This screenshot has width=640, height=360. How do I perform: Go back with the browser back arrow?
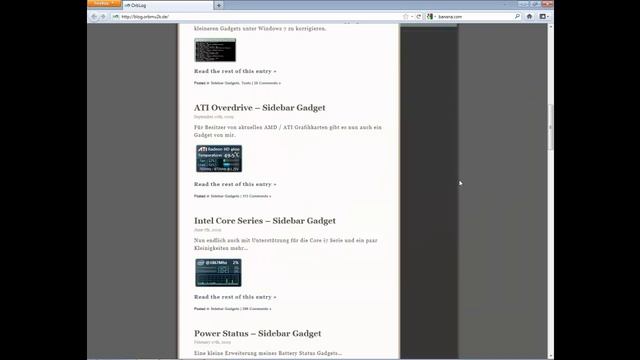[94, 17]
